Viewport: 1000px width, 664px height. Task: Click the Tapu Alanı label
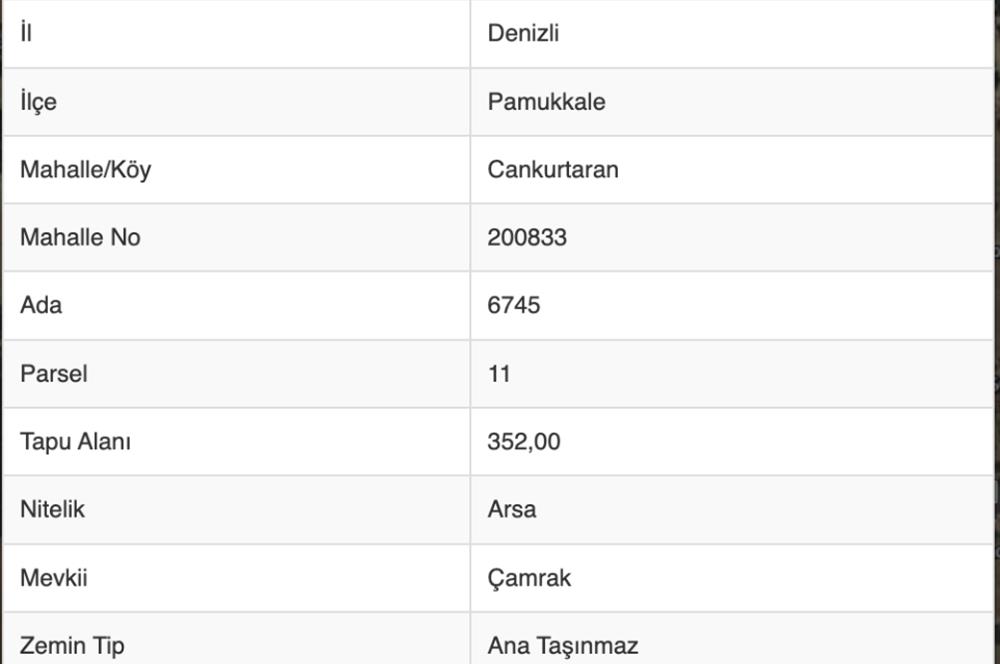(75, 442)
